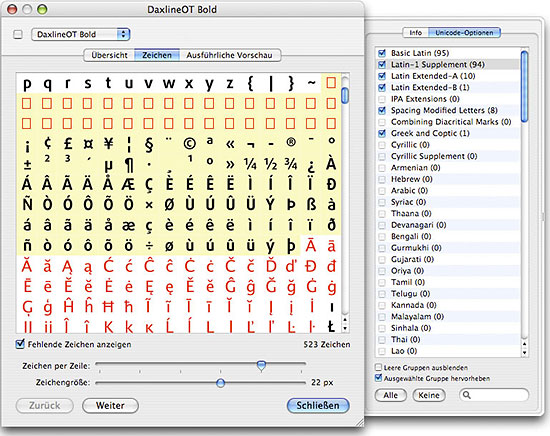Switch to the Übersicht tab
This screenshot has height=436, width=550.
(x=109, y=55)
